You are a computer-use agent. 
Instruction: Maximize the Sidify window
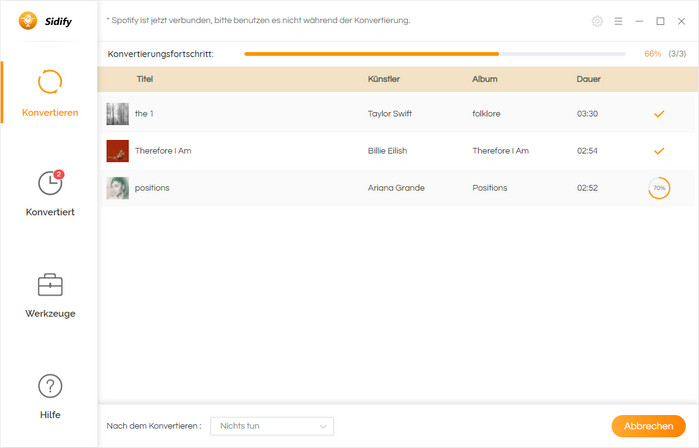point(660,21)
